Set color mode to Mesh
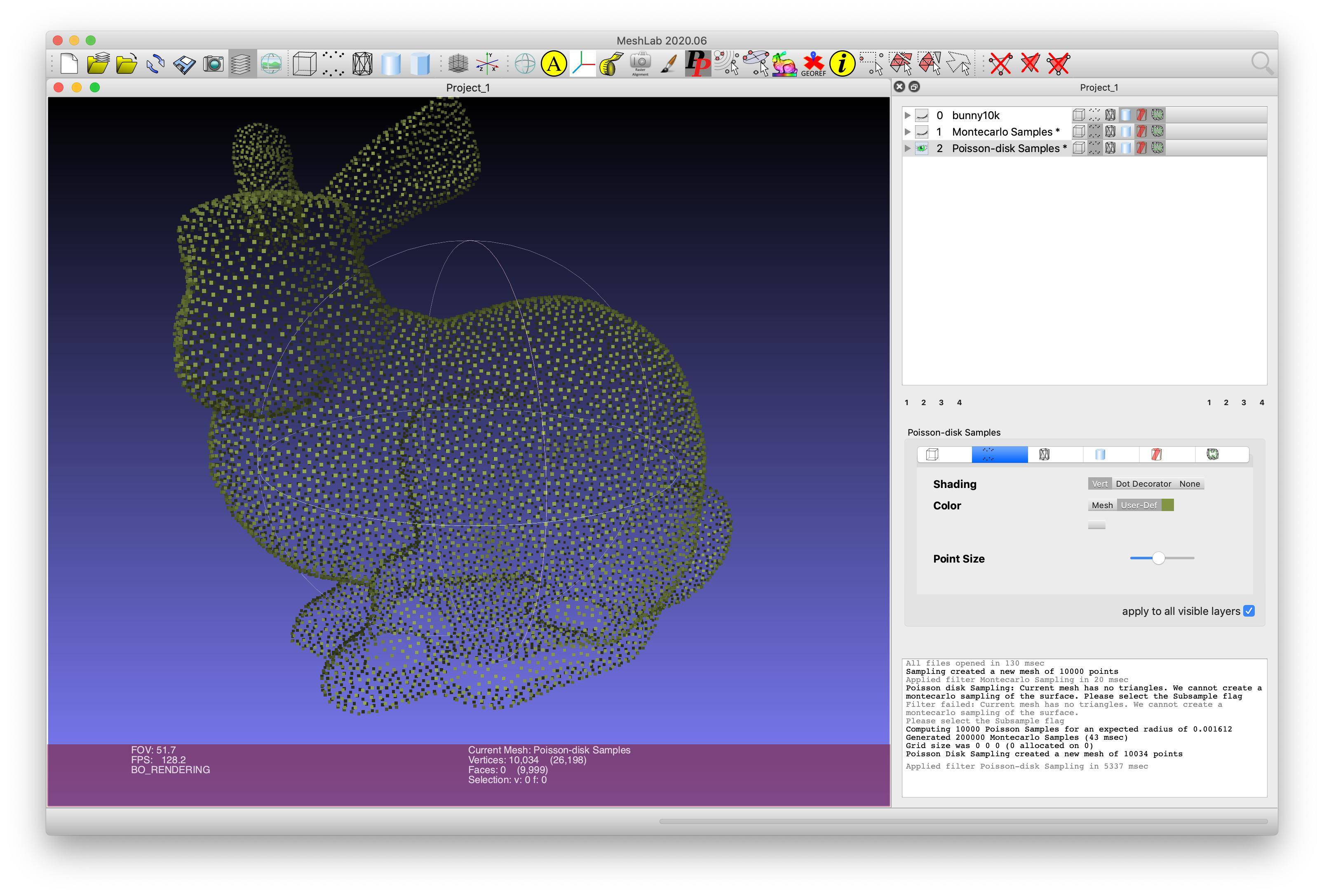This screenshot has height=896, width=1324. (1102, 505)
